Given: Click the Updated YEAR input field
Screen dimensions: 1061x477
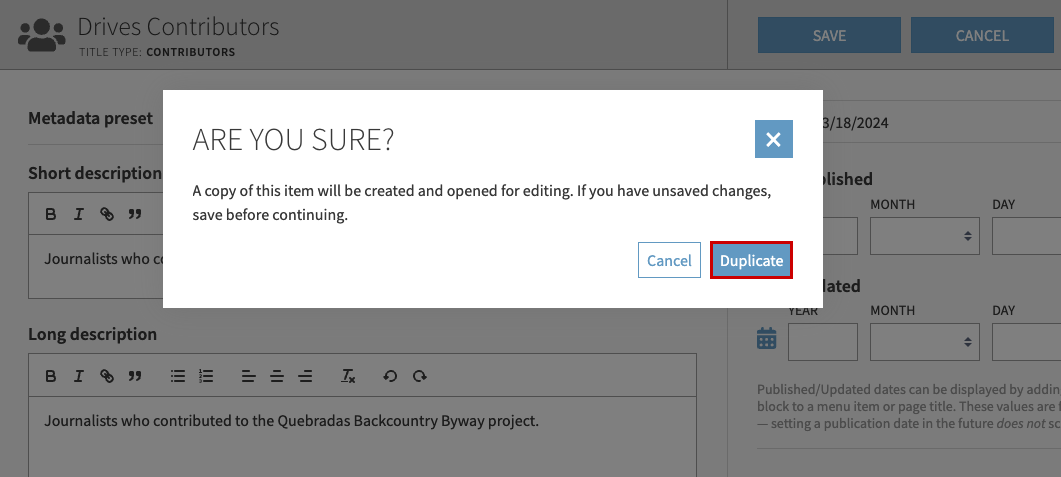Looking at the screenshot, I should [x=822, y=342].
